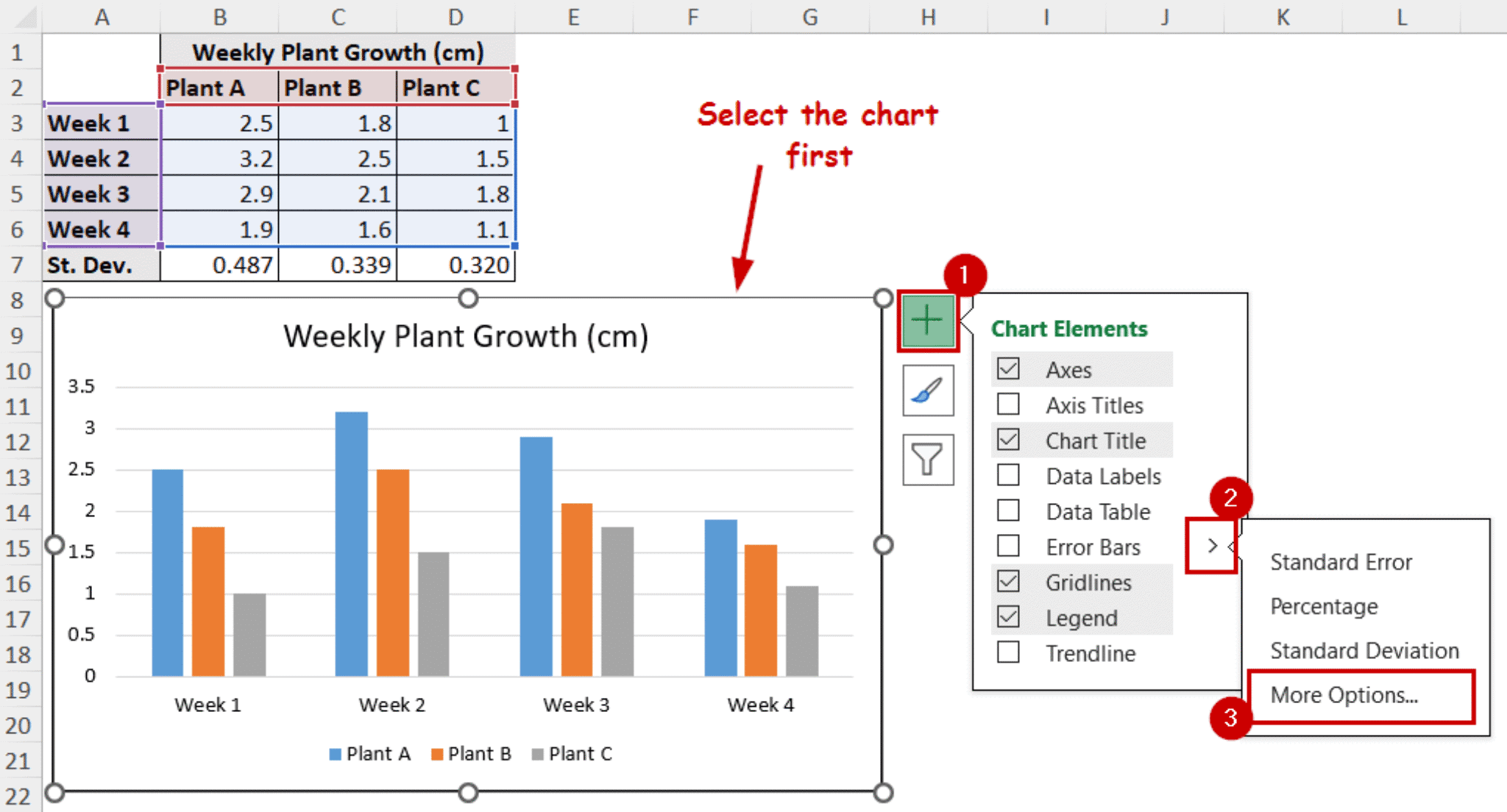Click the Week 1 axis label

(208, 704)
